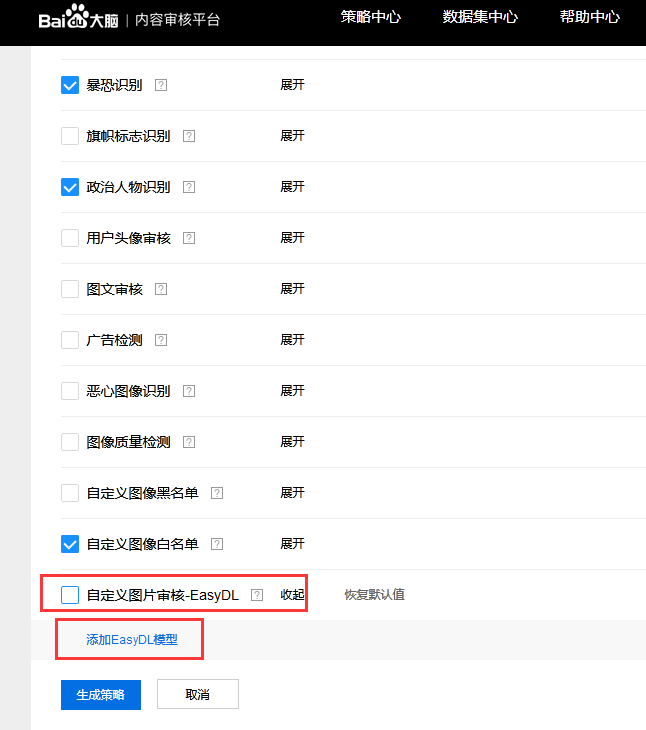Open help icon next to 图文审核
Image resolution: width=646 pixels, height=730 pixels.
click(x=161, y=289)
